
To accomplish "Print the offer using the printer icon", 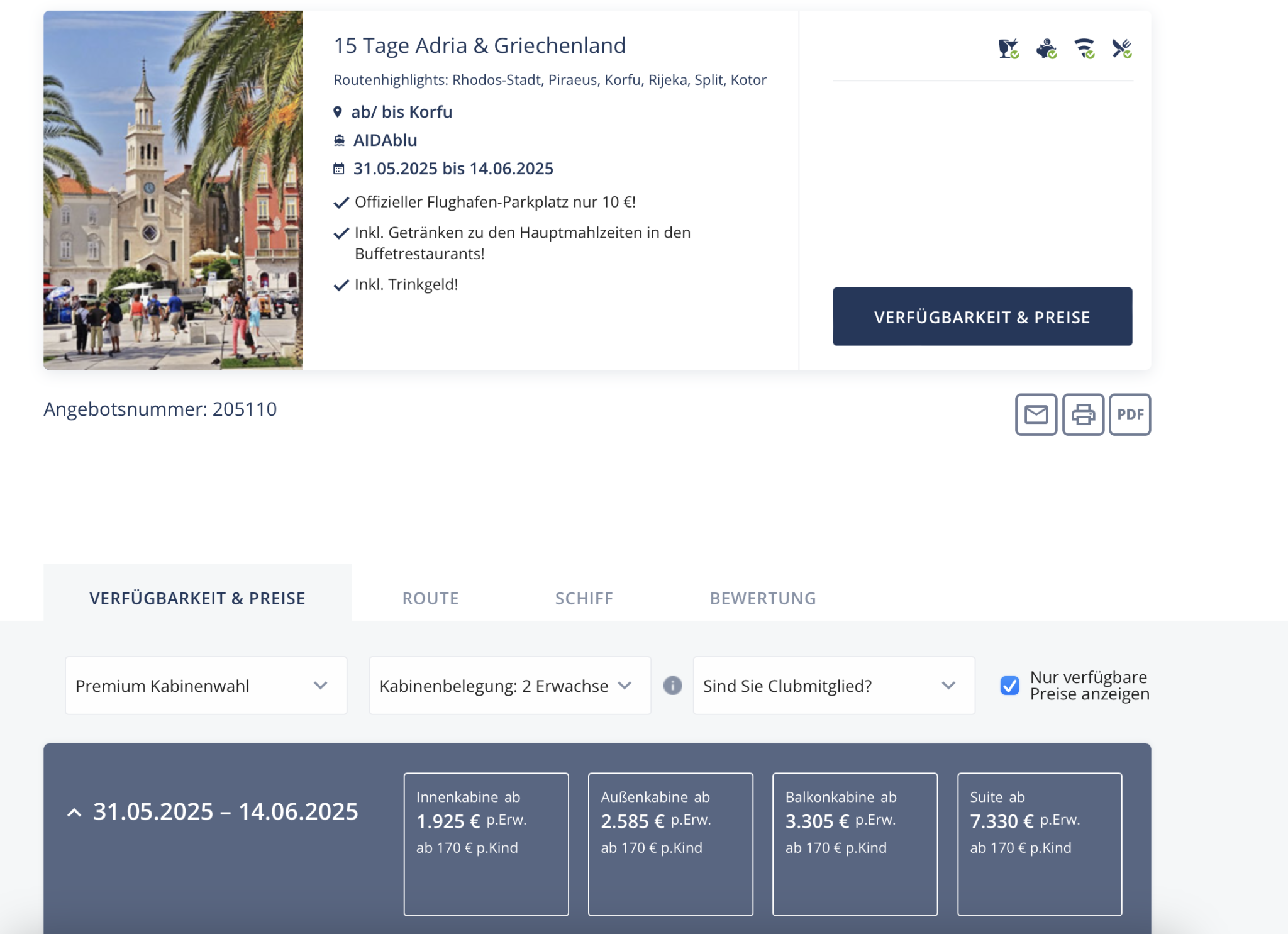I will (1083, 414).
